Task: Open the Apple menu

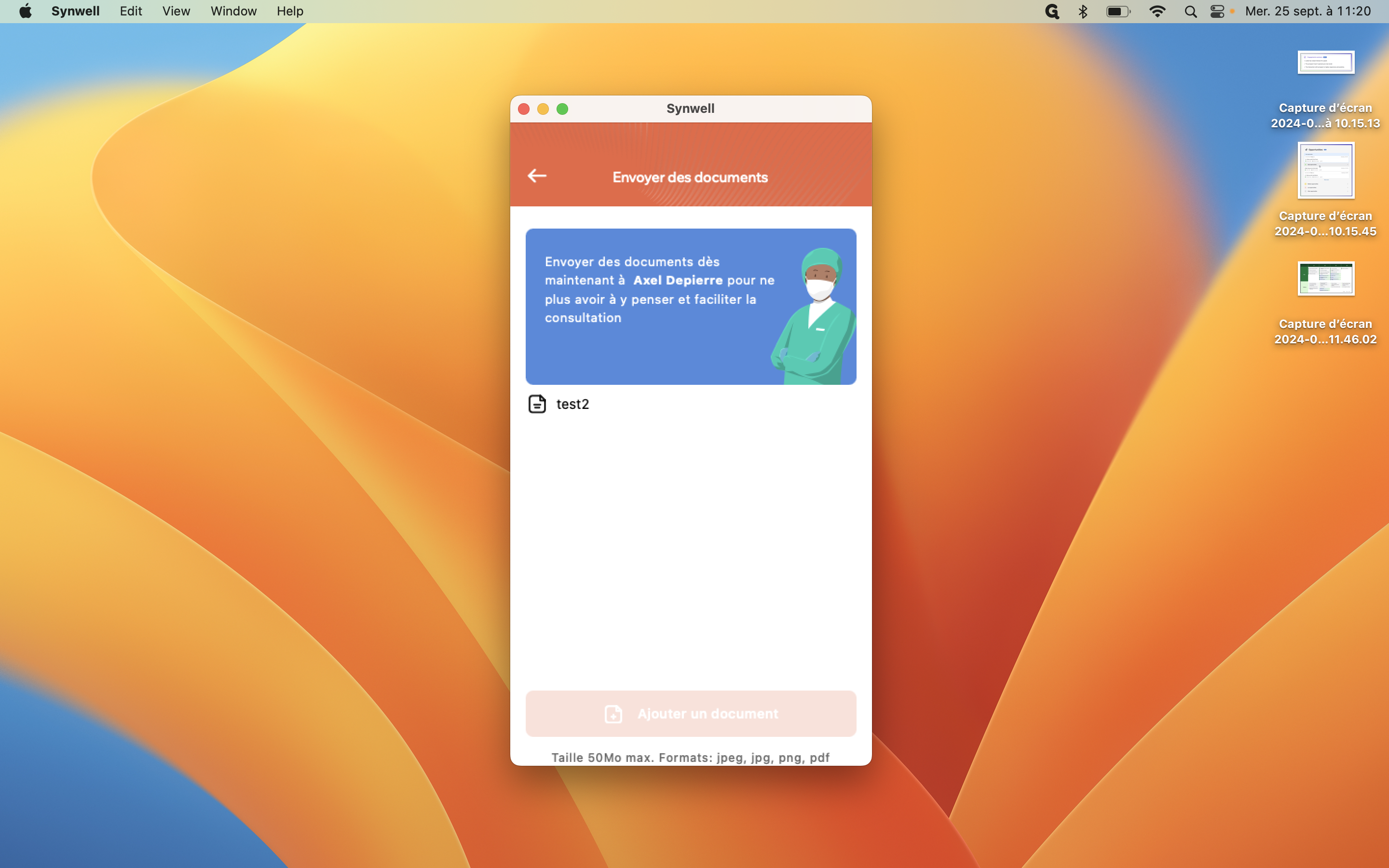Action: (25, 11)
